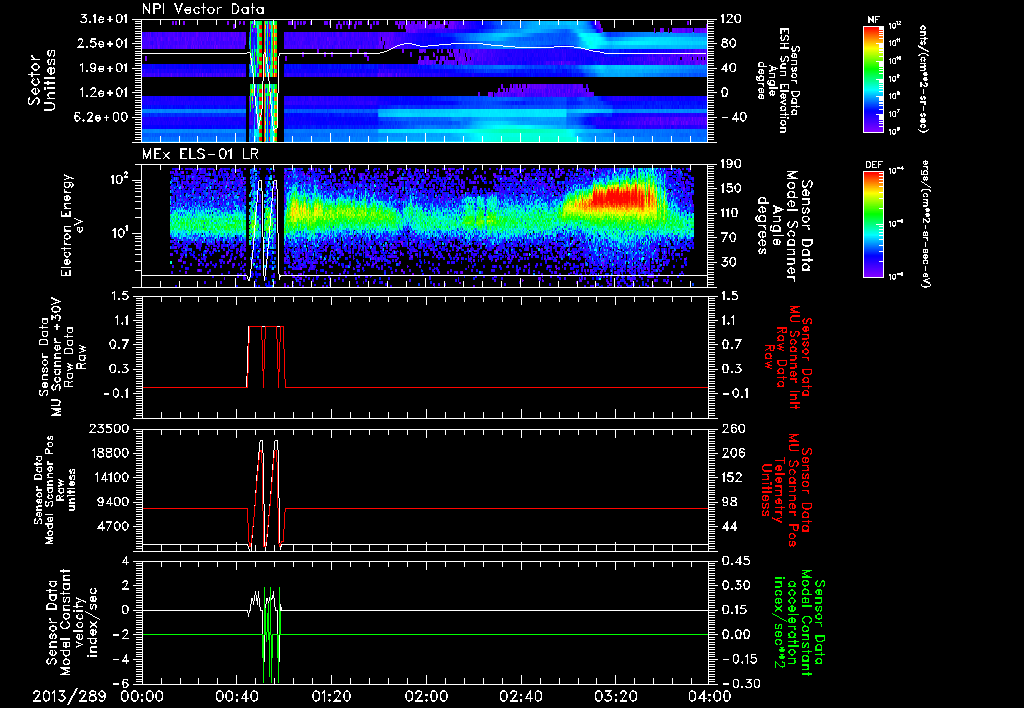Pick the 02:40 time tick label
1024x708 pixels.
pyautogui.click(x=520, y=696)
